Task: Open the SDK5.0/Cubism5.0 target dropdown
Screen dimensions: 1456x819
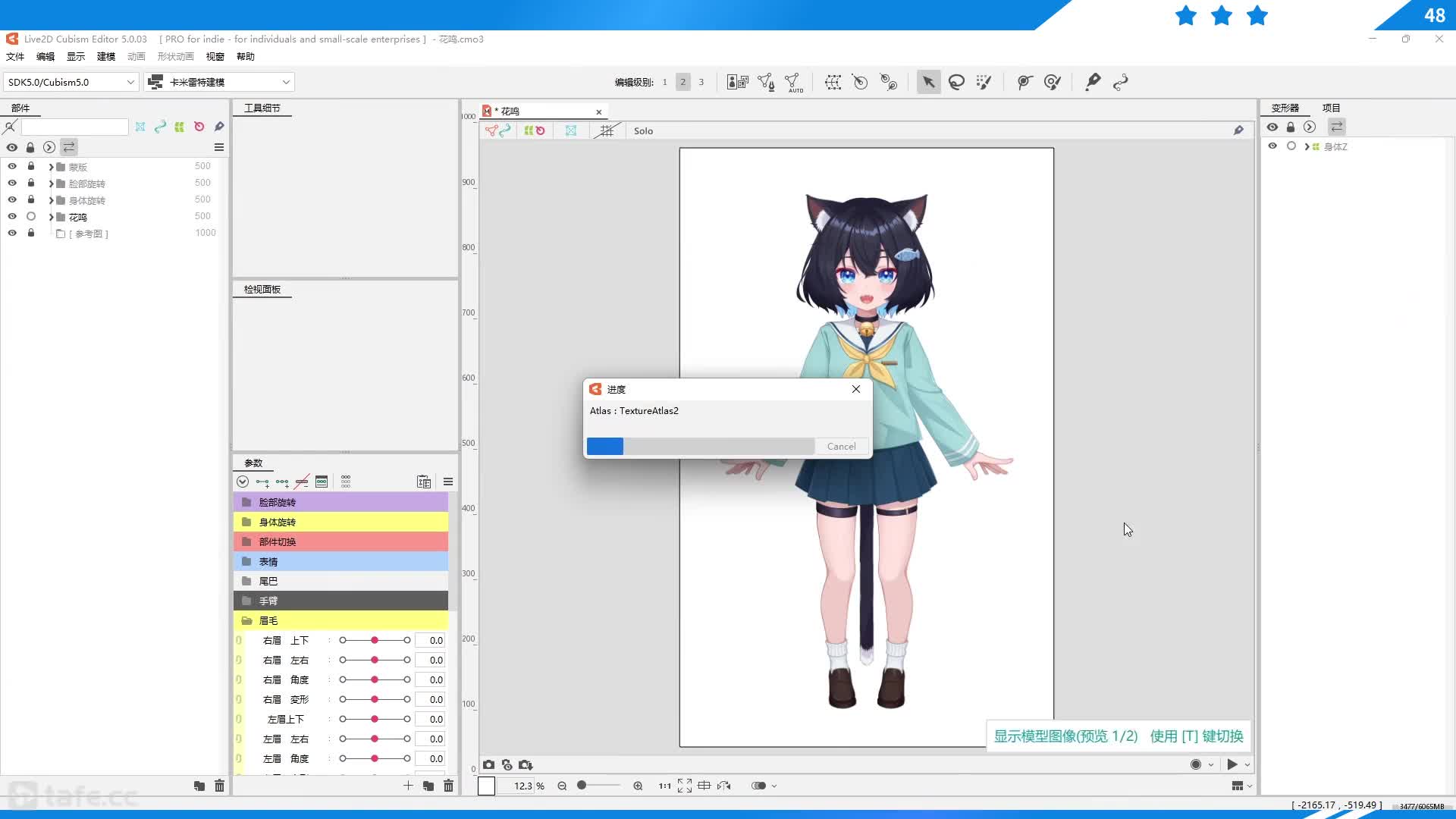Action: click(x=71, y=82)
